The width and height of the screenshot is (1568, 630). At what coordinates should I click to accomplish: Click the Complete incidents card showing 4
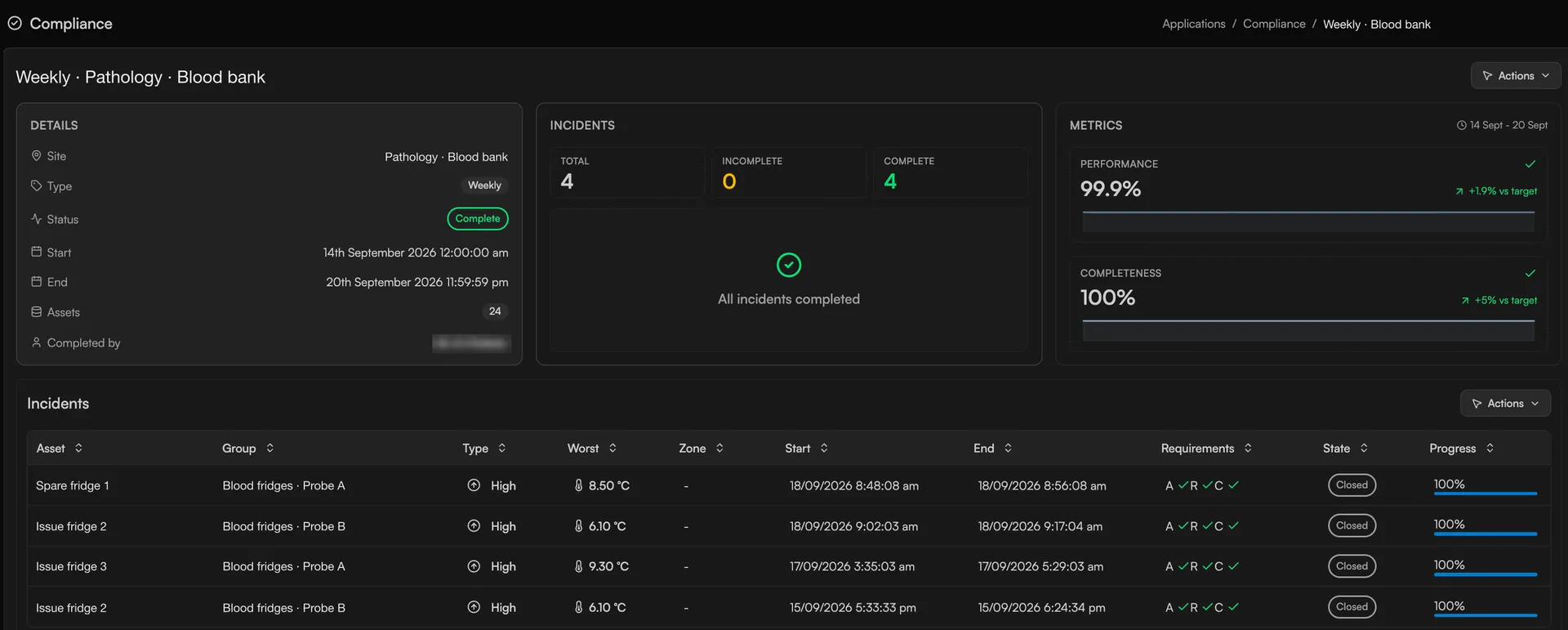click(951, 172)
